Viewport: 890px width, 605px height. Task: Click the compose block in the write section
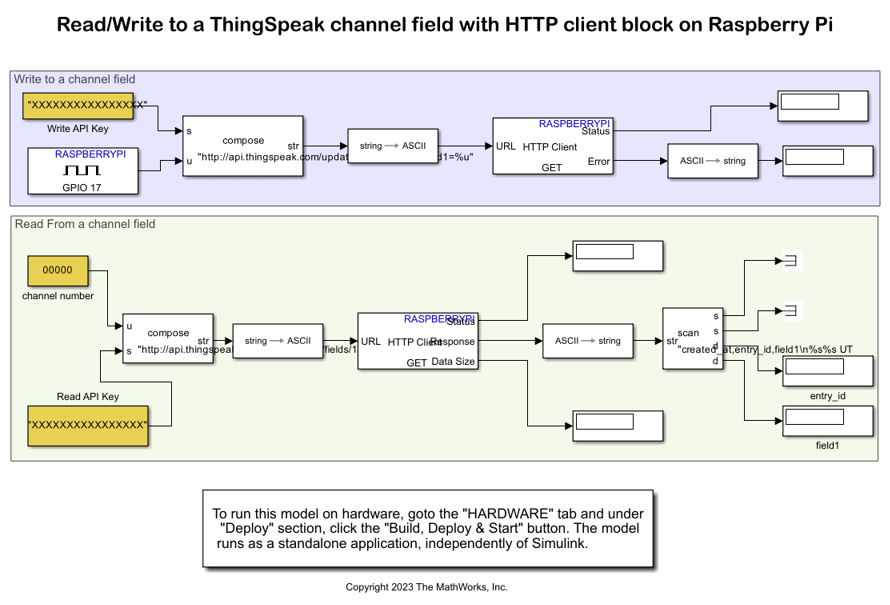click(243, 146)
